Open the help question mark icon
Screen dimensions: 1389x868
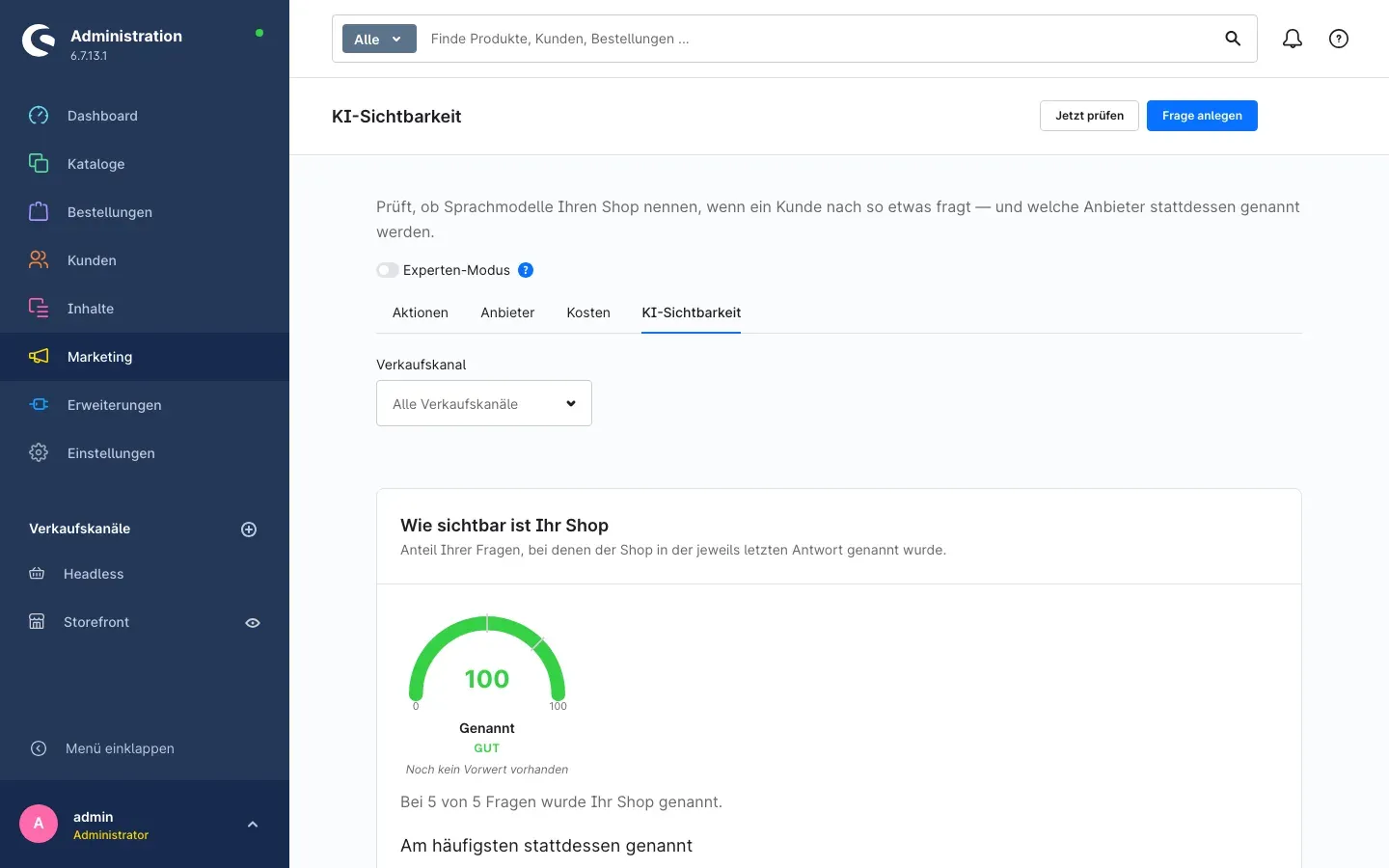(x=1339, y=39)
